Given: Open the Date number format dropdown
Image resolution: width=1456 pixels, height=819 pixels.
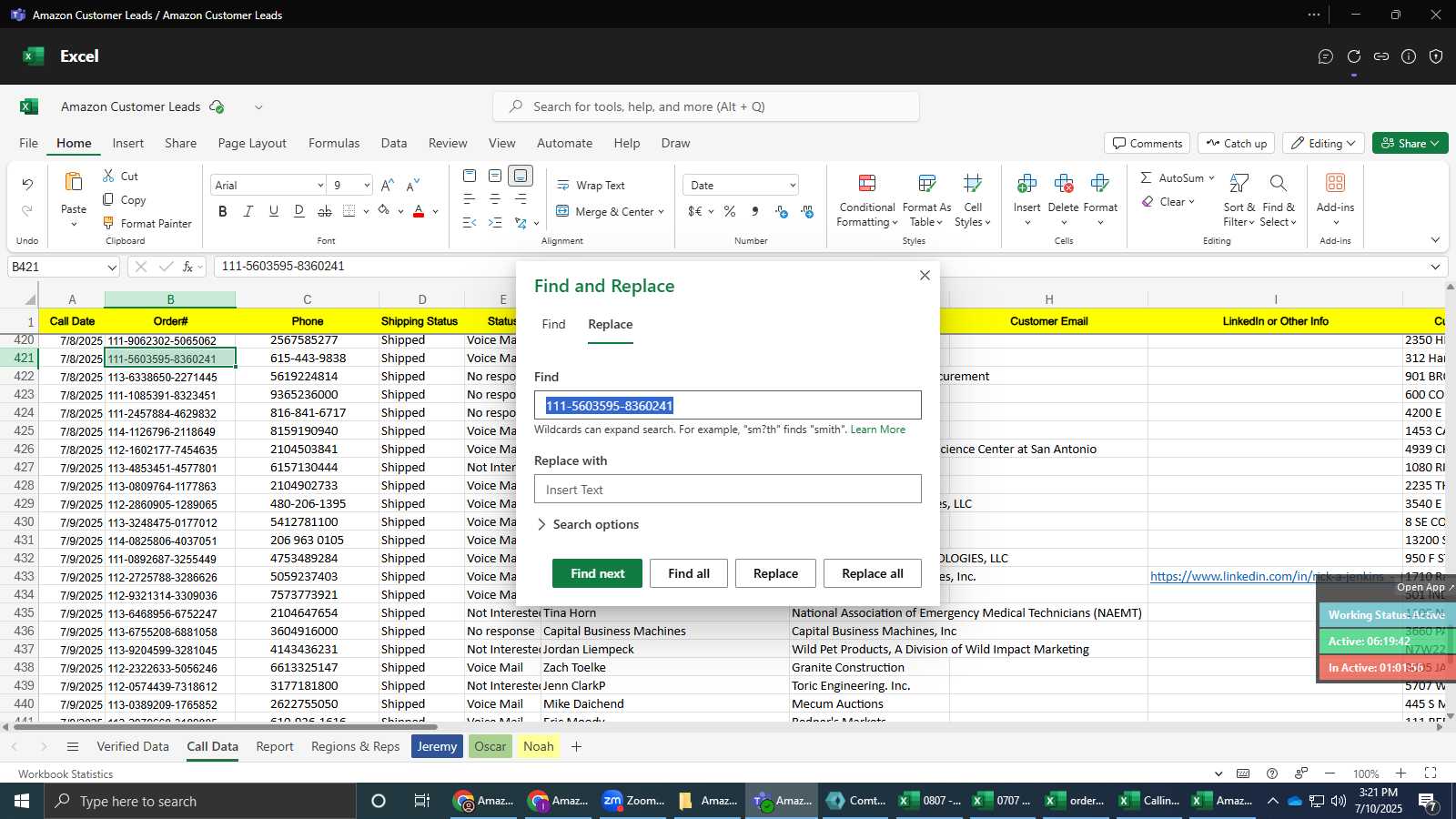Looking at the screenshot, I should click(x=793, y=186).
